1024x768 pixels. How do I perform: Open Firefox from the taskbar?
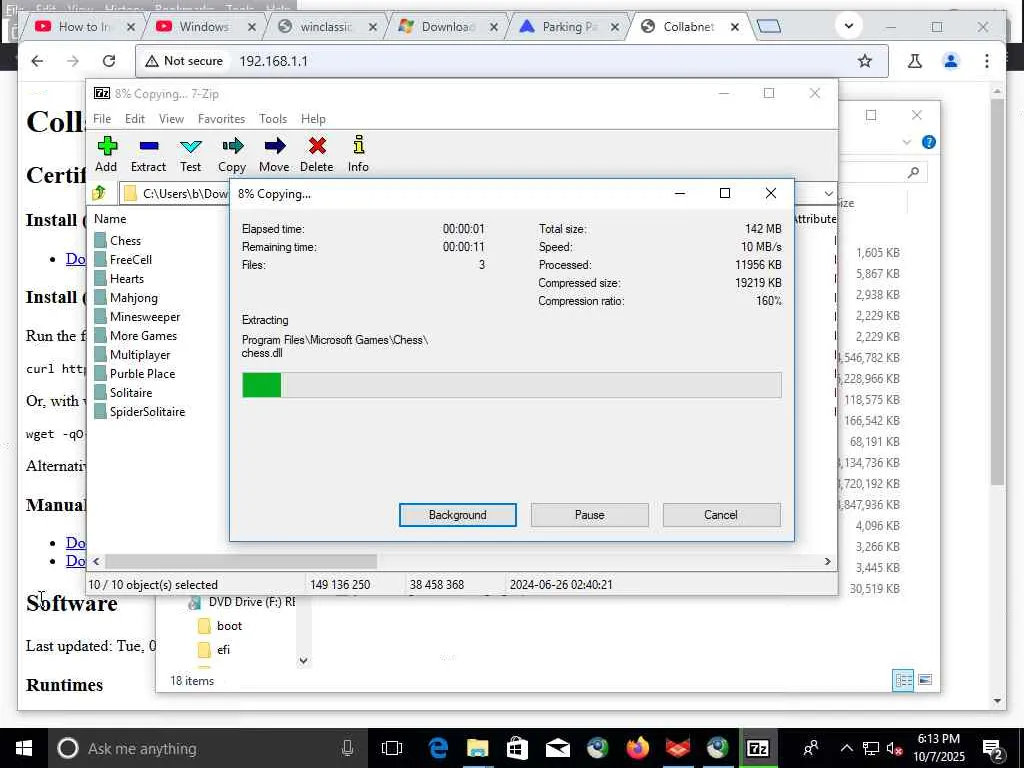tap(637, 748)
